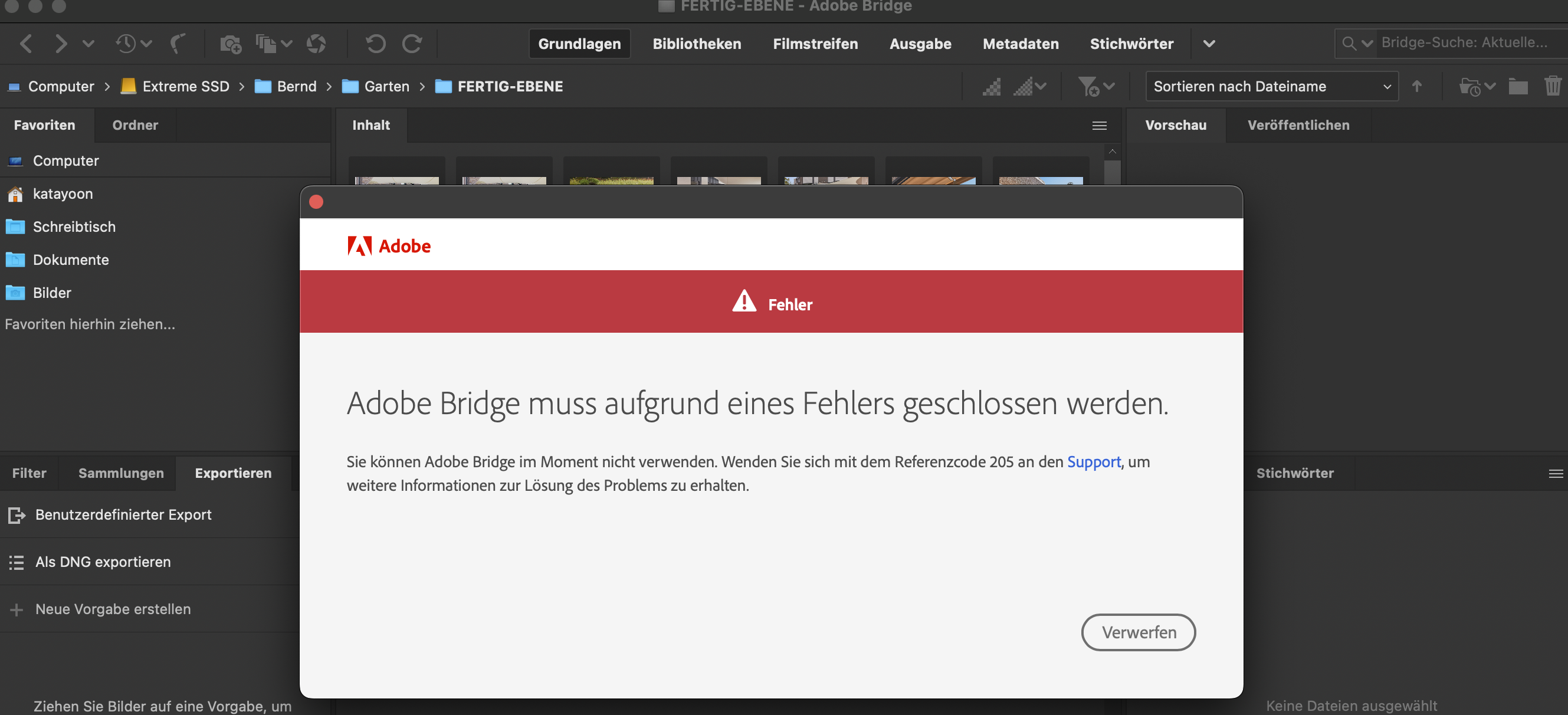Rotate image clockwise with right rotate icon
1568x715 pixels.
[x=412, y=43]
